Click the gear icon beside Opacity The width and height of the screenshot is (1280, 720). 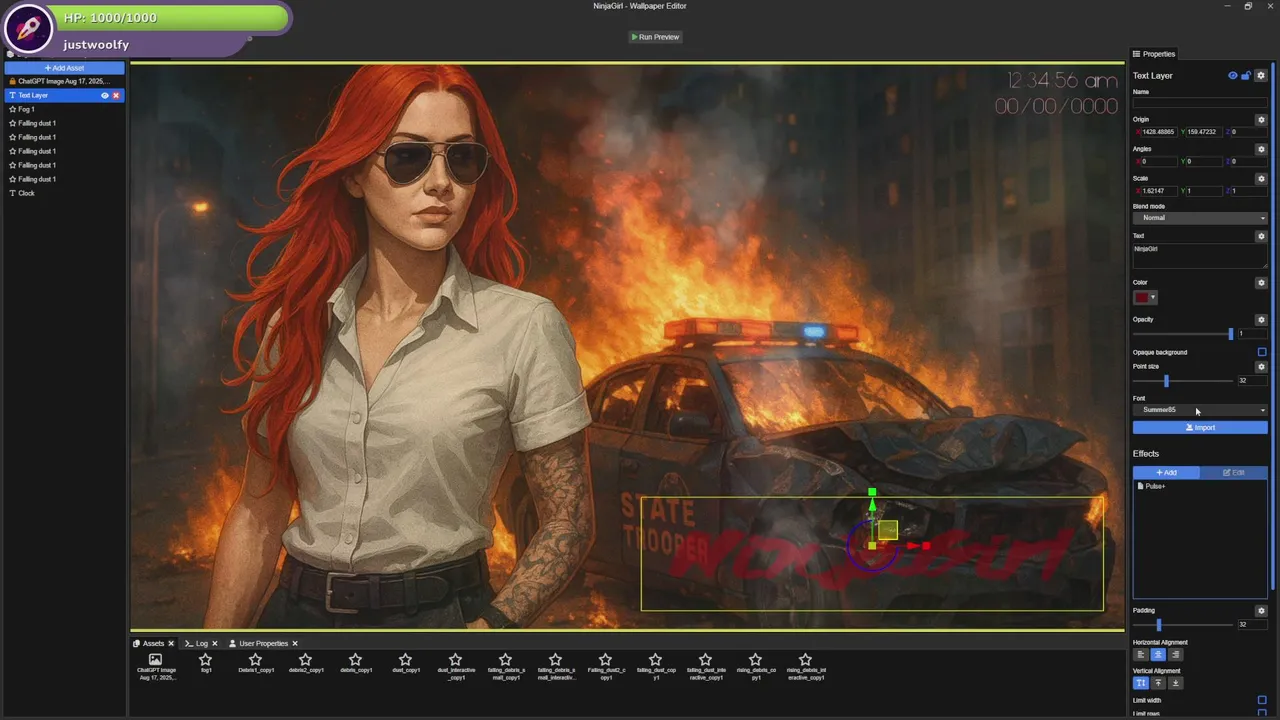click(1261, 320)
